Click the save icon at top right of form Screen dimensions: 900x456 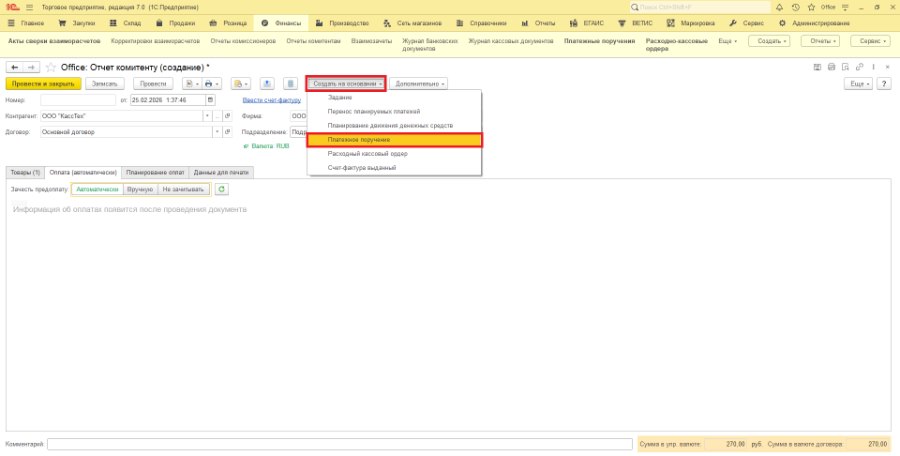click(x=818, y=67)
